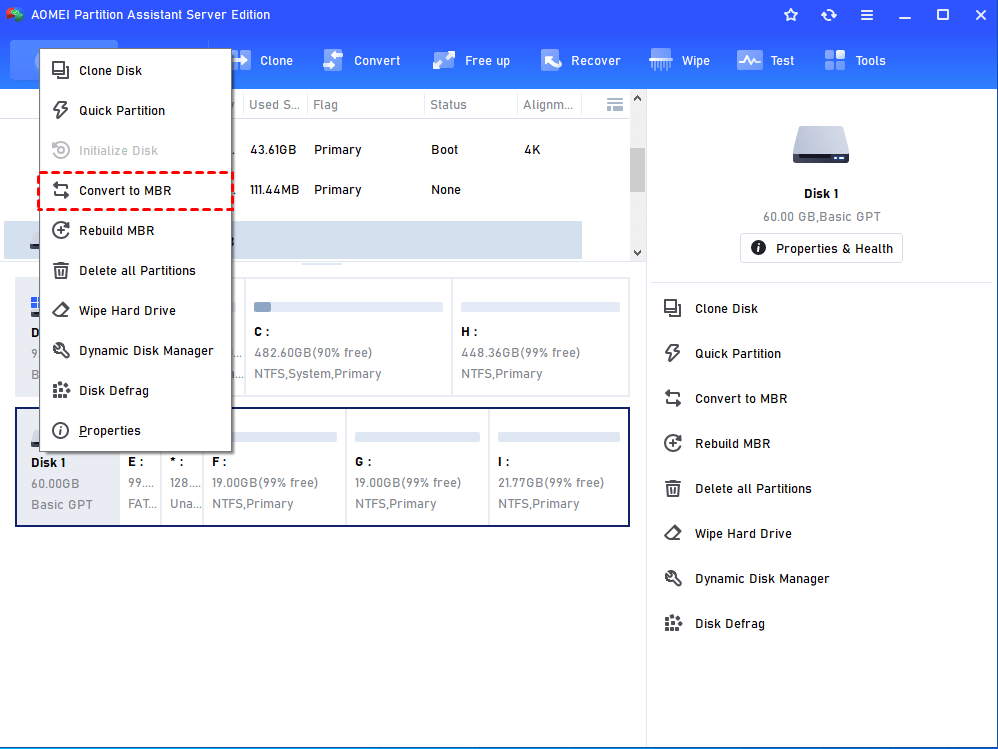Screen dimensions: 998x749
Task: Click the partition list scrollbar thumb
Action: click(x=638, y=169)
